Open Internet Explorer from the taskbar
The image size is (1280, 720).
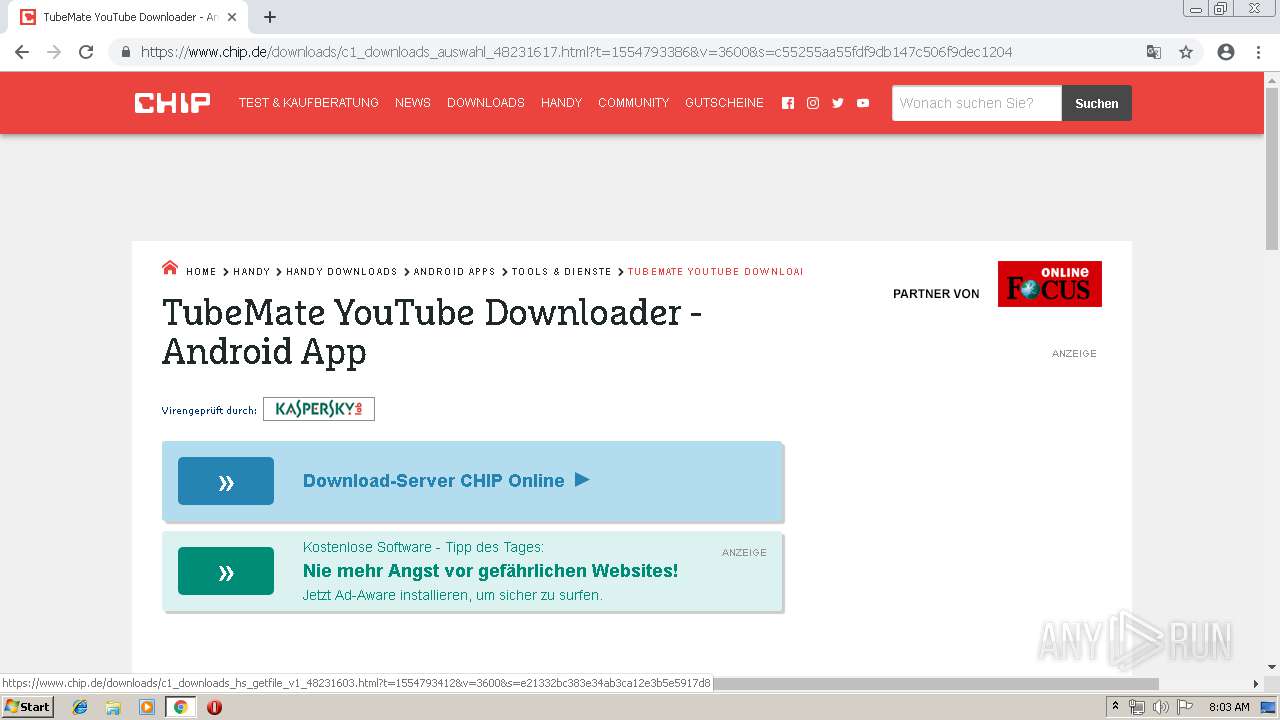[80, 707]
